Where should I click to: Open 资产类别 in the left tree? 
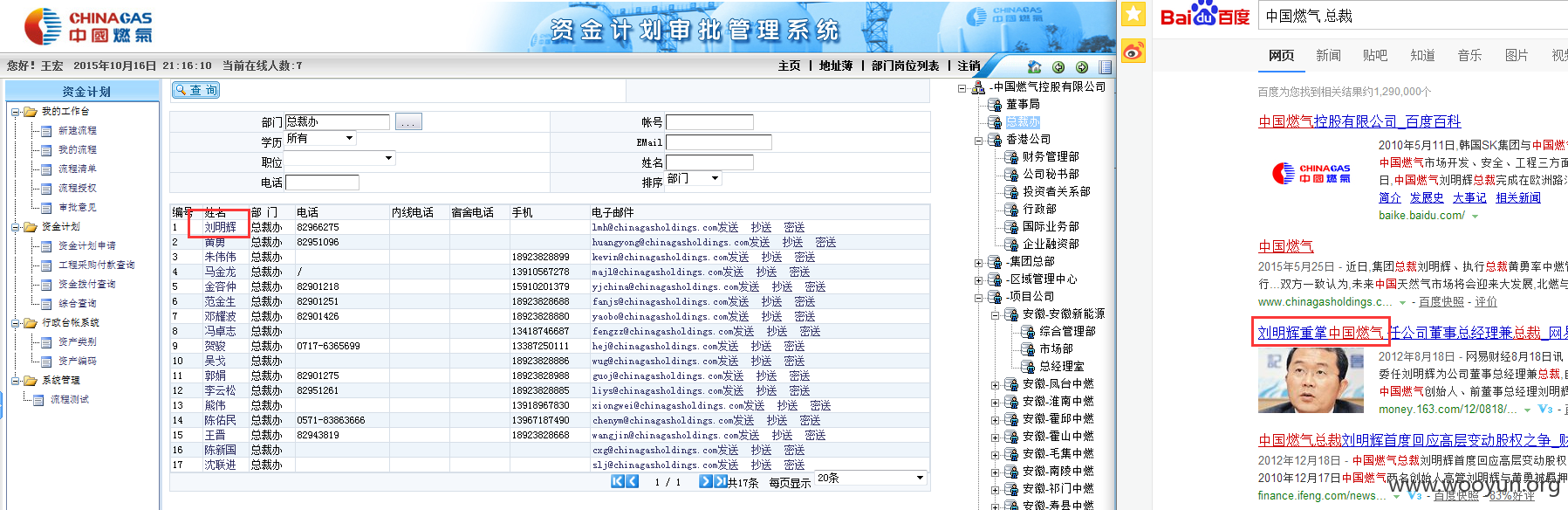click(78, 341)
